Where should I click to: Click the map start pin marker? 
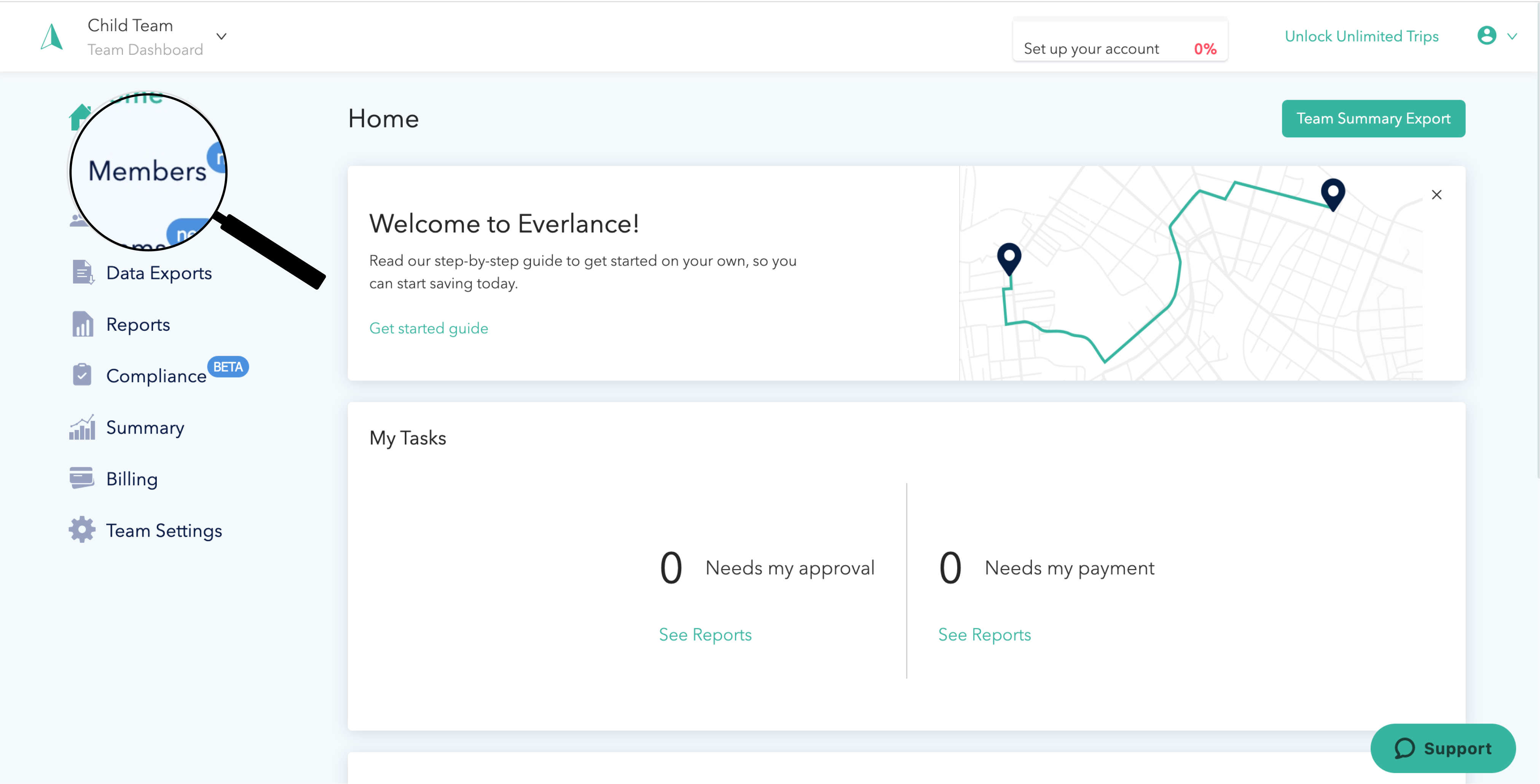[x=1009, y=259]
